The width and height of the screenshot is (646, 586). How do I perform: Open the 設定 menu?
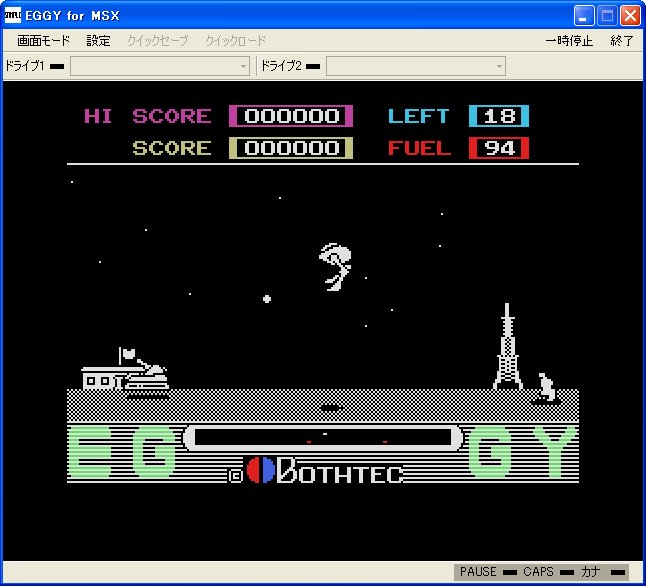98,40
